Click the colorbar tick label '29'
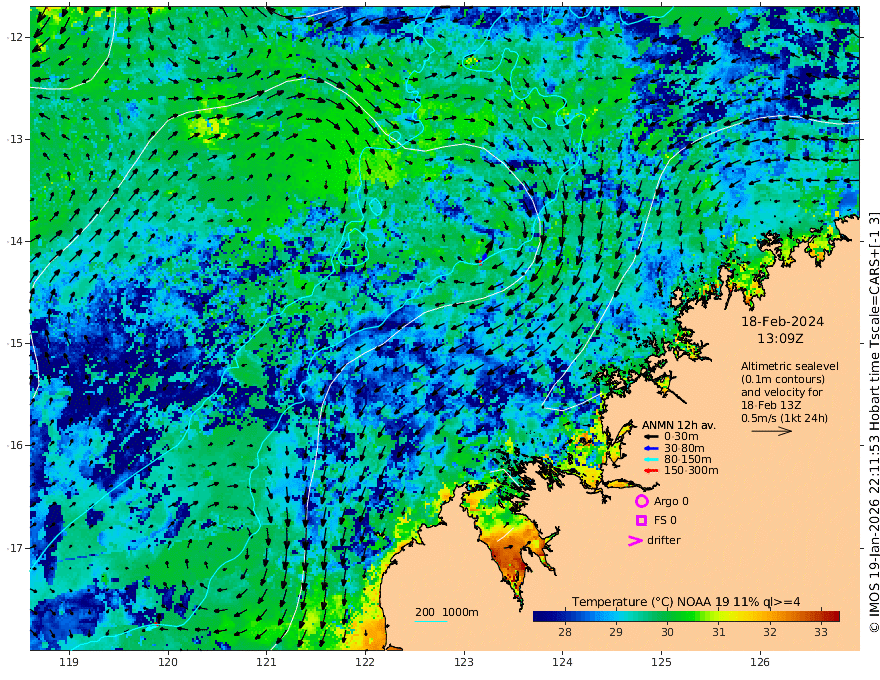 click(616, 632)
